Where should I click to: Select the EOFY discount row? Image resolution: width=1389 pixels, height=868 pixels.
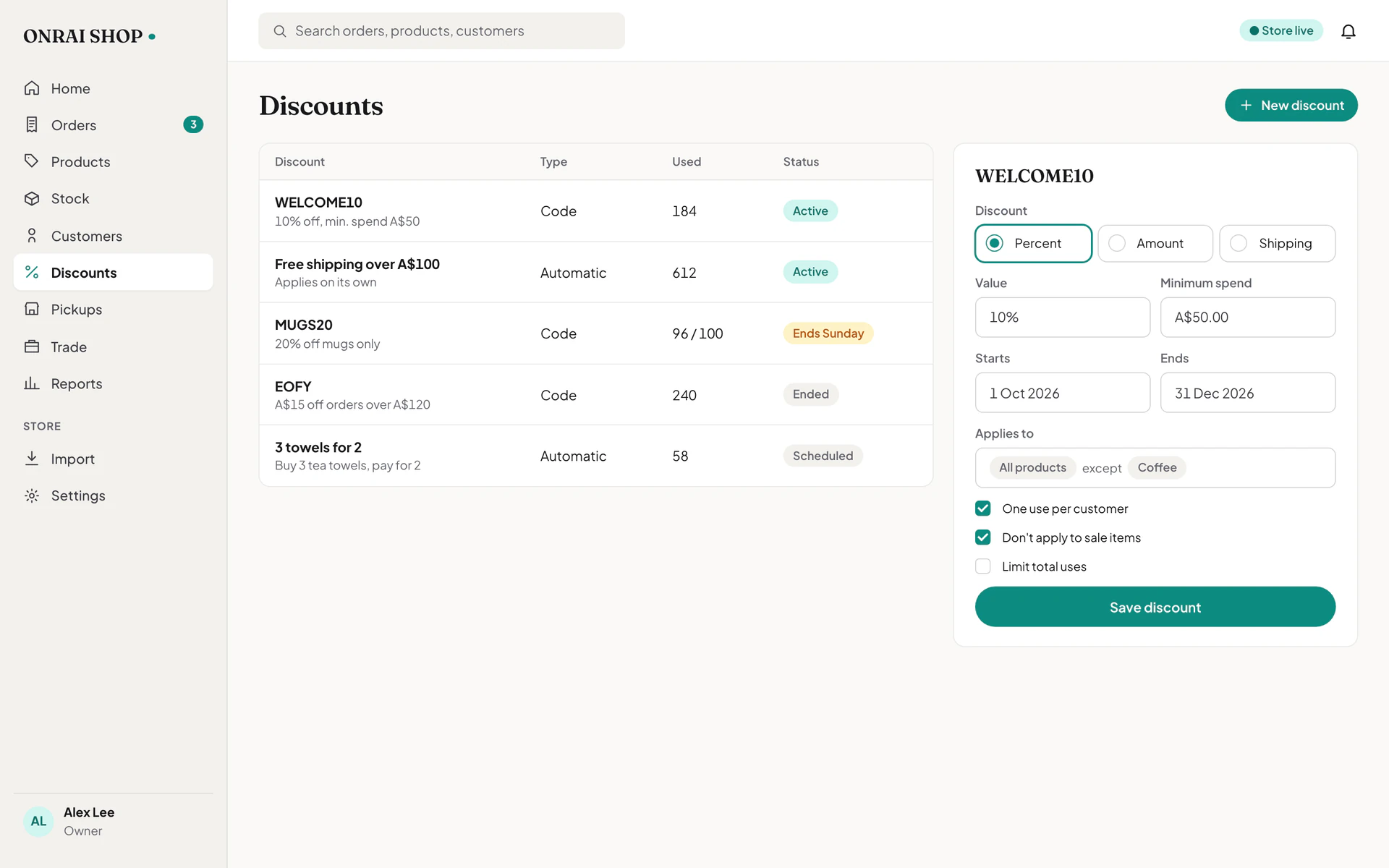pyautogui.click(x=596, y=395)
